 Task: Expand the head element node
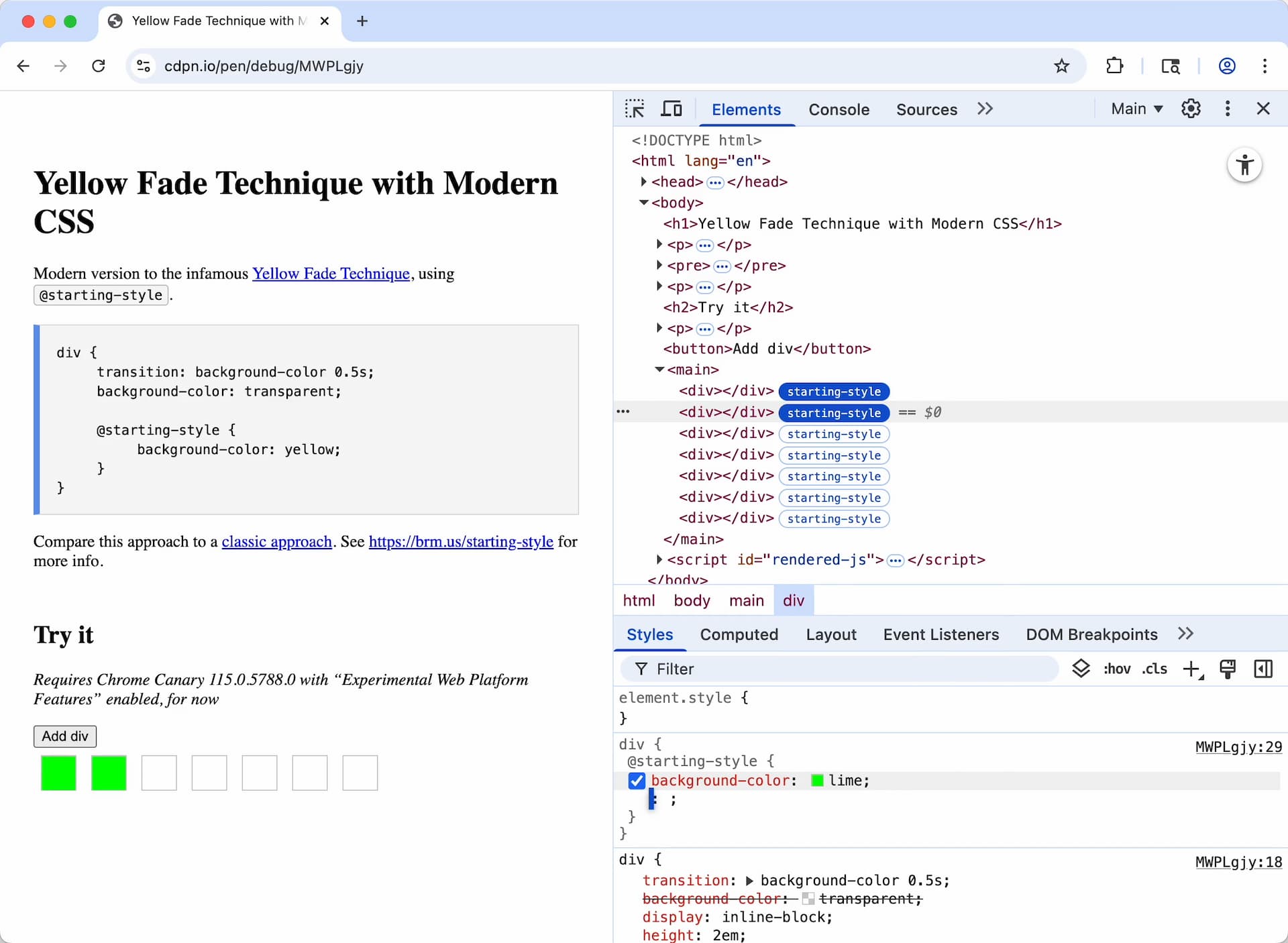point(643,182)
